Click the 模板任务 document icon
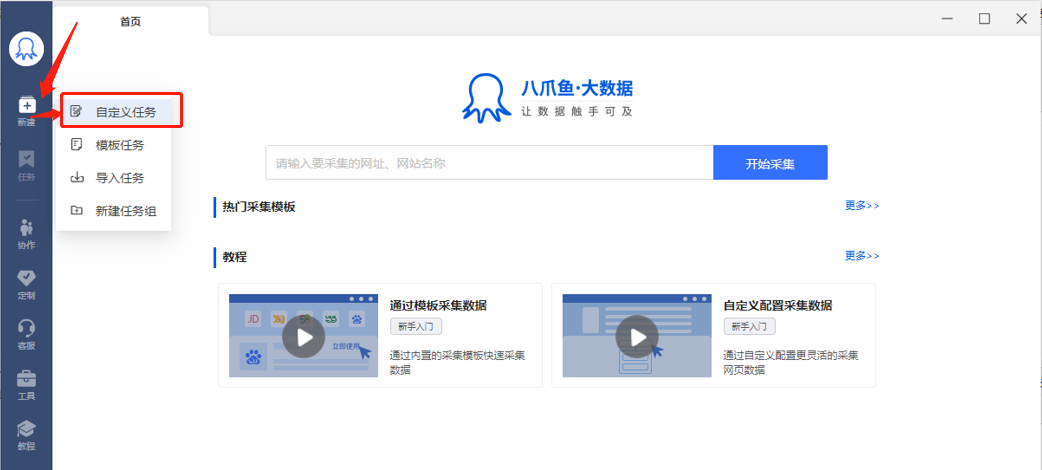This screenshot has width=1042, height=470. pyautogui.click(x=77, y=144)
